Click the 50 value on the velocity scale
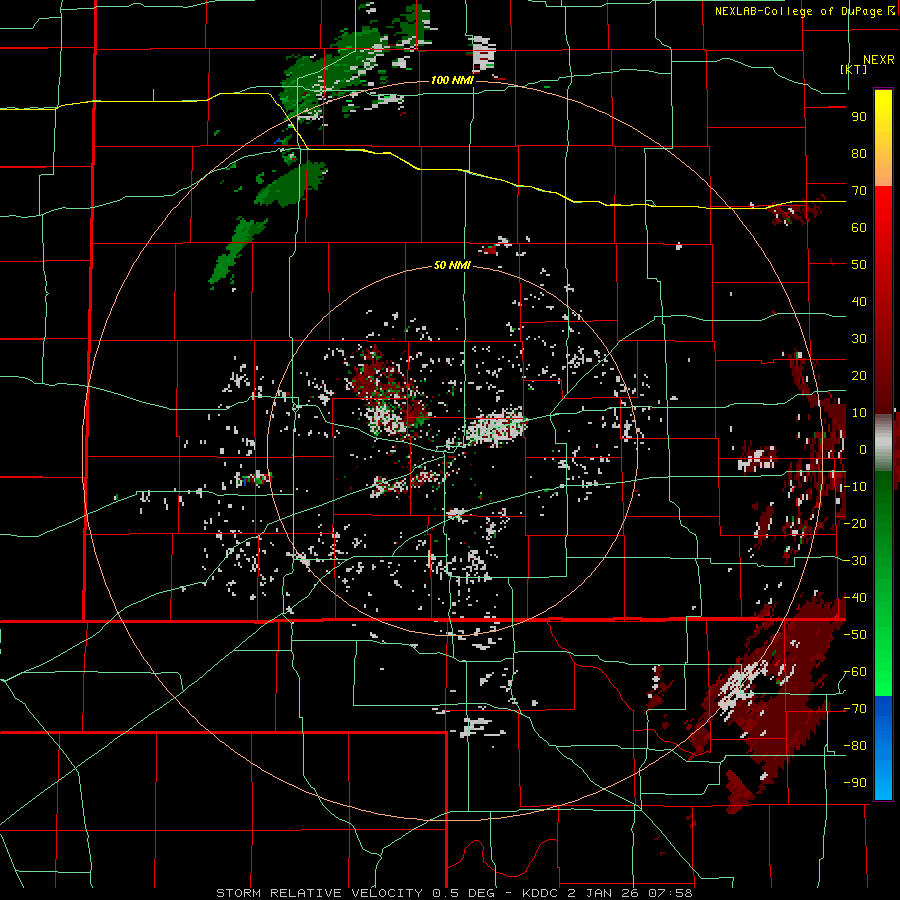Viewport: 900px width, 900px height. point(859,265)
